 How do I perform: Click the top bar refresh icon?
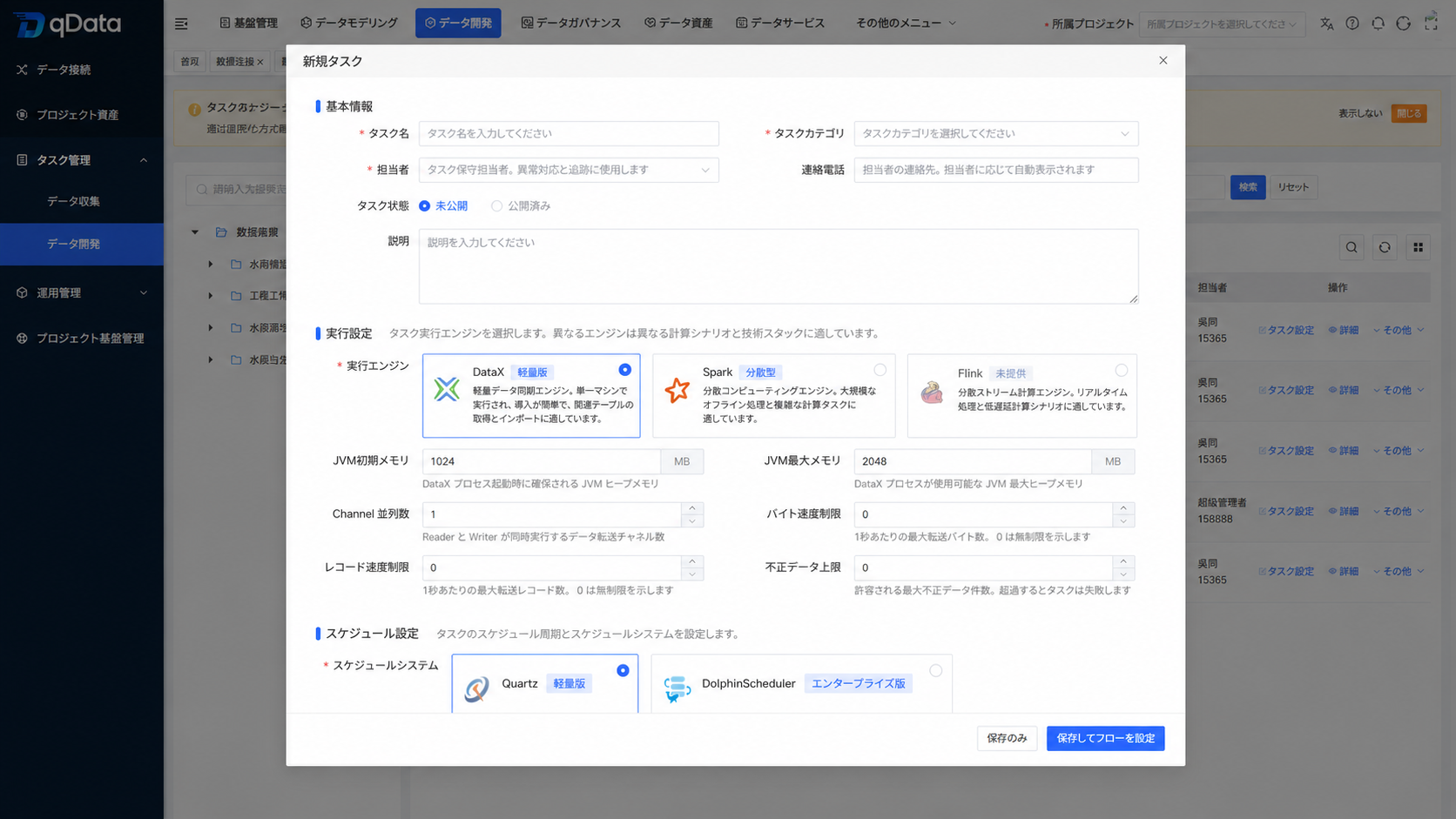click(1403, 23)
